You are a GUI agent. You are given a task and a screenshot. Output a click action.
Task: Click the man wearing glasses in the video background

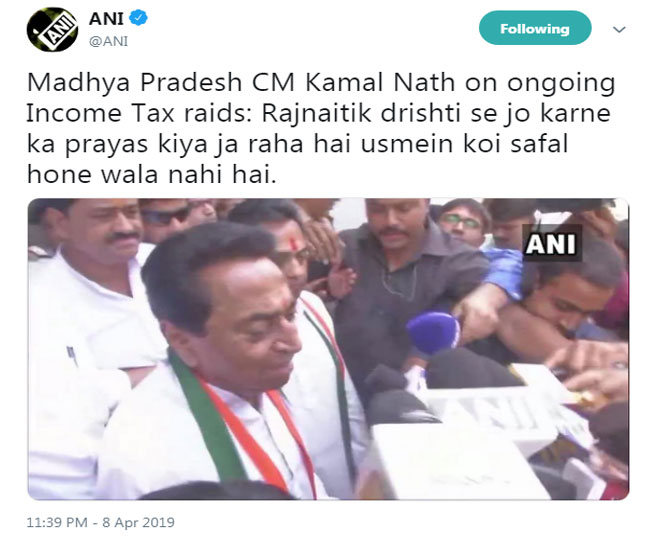pos(462,225)
